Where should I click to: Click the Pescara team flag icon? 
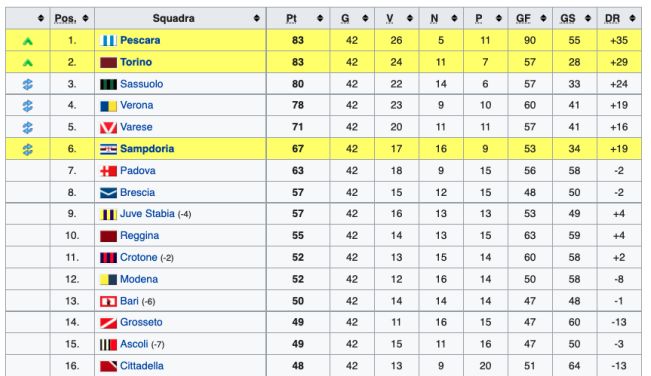tap(108, 41)
